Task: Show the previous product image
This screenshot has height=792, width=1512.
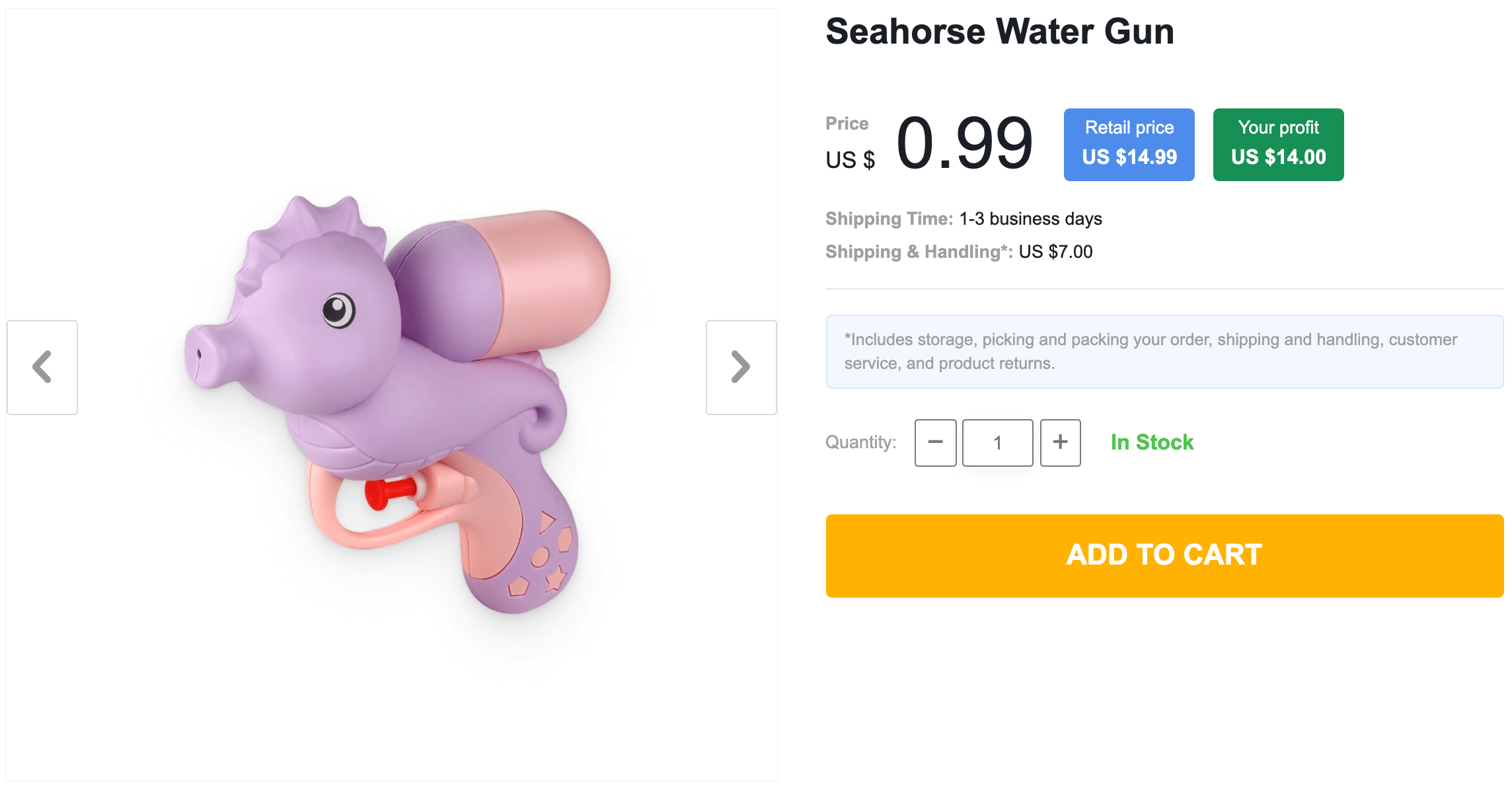Action: tap(42, 368)
